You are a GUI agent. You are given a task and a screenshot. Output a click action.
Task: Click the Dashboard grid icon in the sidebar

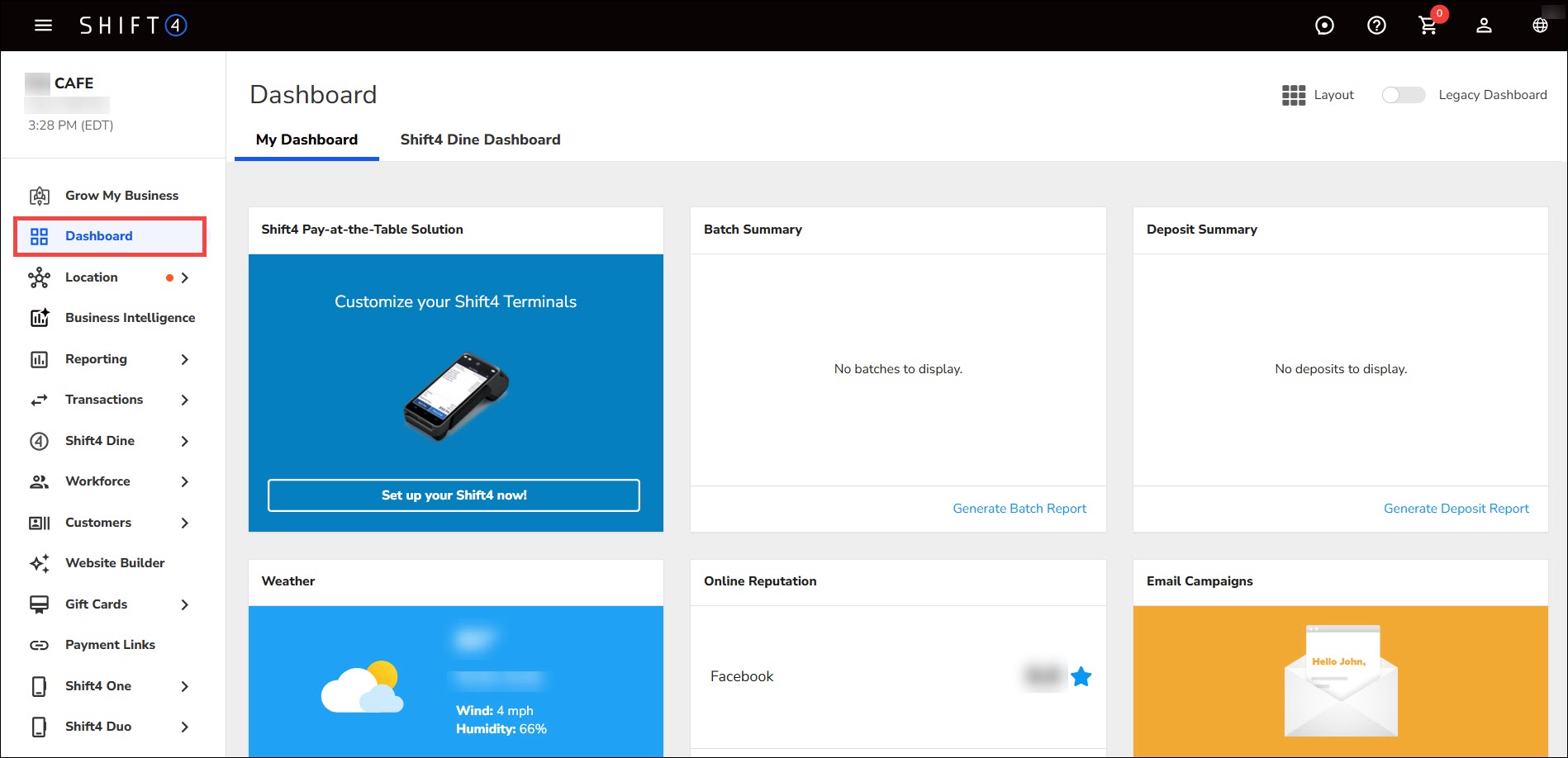pyautogui.click(x=40, y=236)
